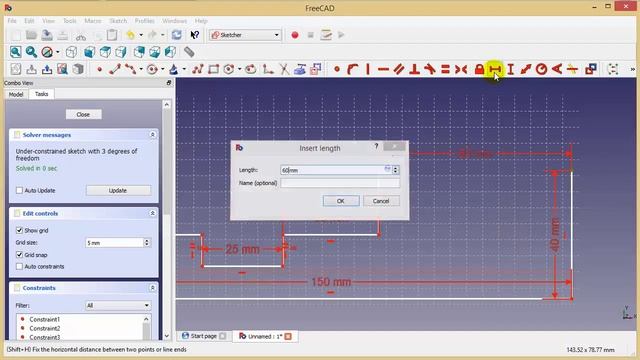Click the red record macro button
This screenshot has width=640, height=360.
point(295,35)
